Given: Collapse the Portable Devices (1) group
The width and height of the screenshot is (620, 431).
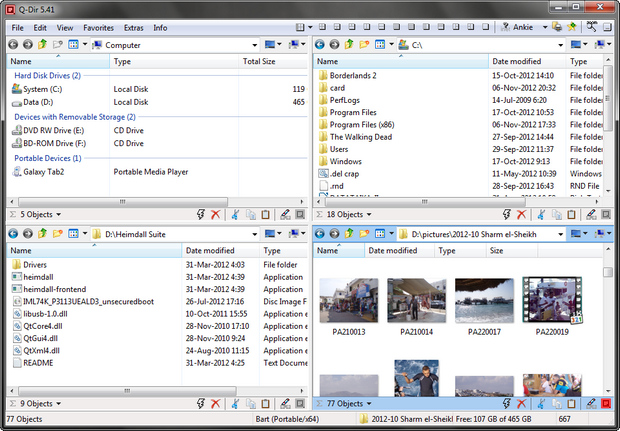Looking at the screenshot, I should pyautogui.click(x=48, y=158).
